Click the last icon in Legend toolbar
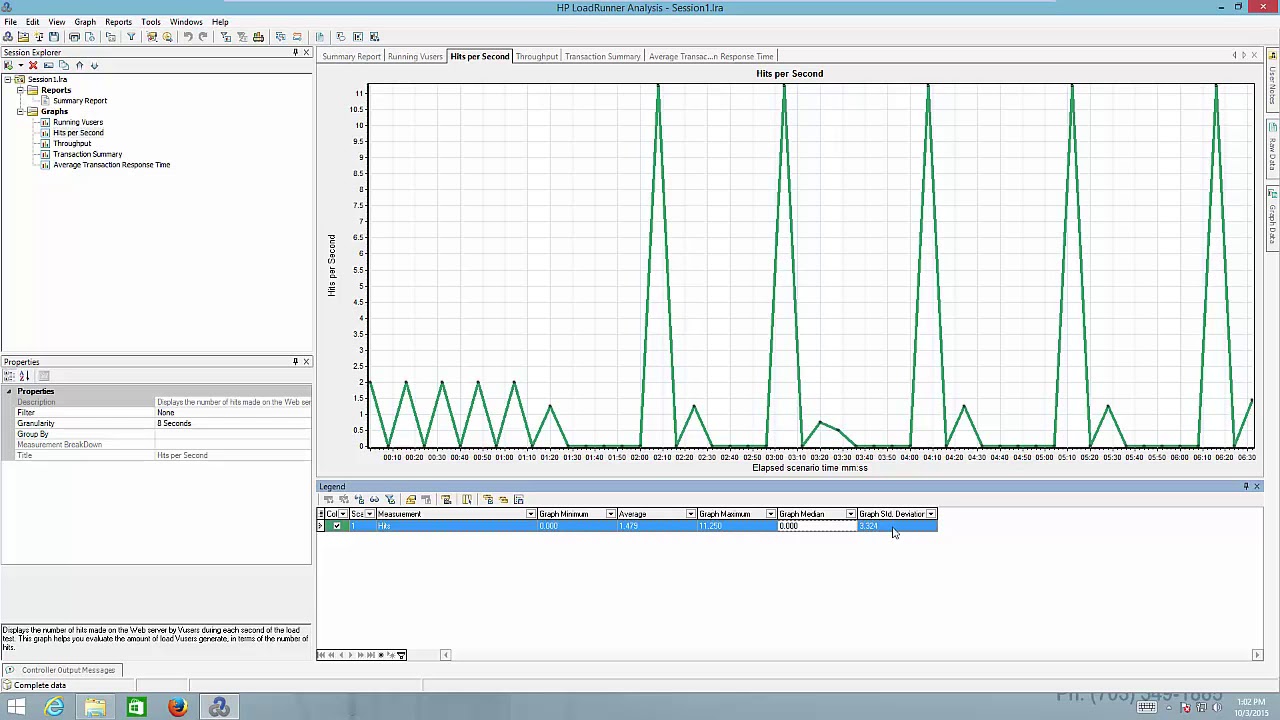The width and height of the screenshot is (1280, 720). coord(519,499)
